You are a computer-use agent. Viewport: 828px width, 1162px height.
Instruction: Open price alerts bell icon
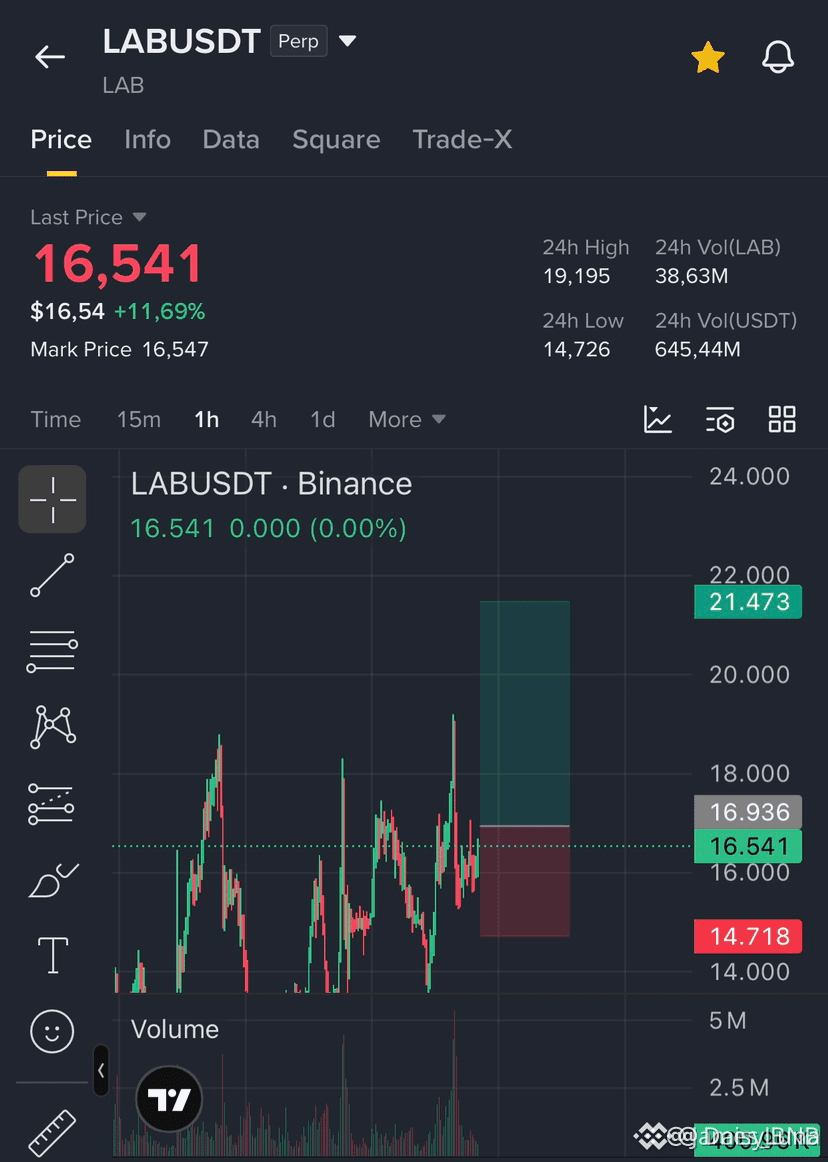(778, 57)
